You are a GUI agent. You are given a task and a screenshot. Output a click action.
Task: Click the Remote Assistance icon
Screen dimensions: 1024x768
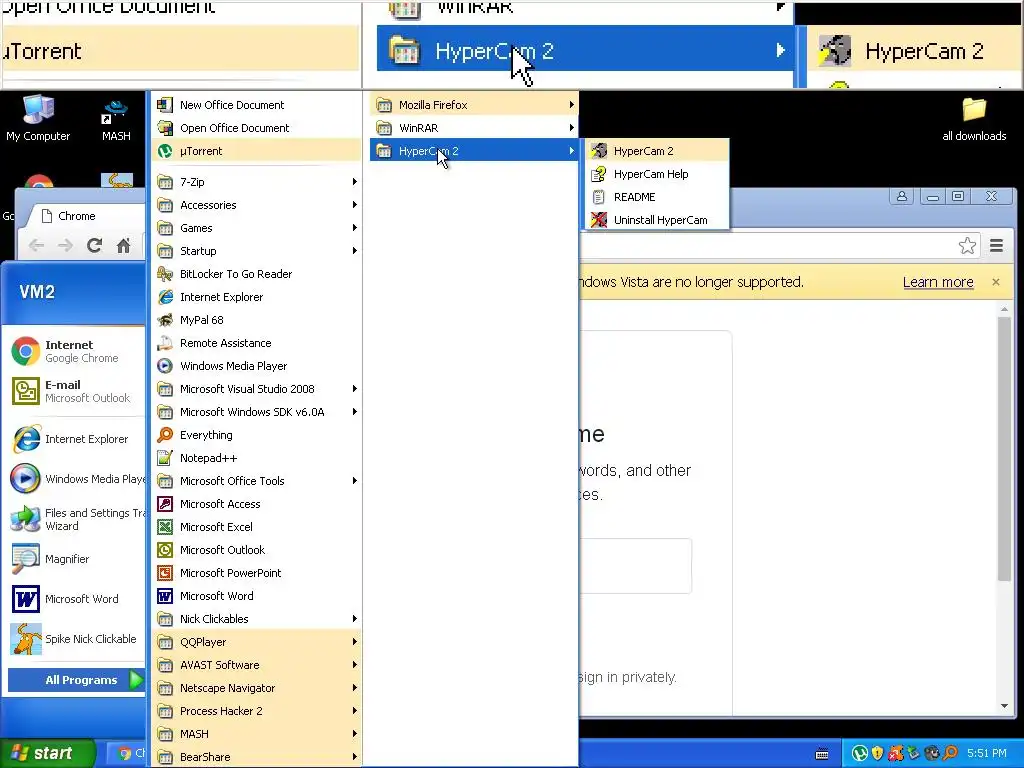pyautogui.click(x=165, y=343)
